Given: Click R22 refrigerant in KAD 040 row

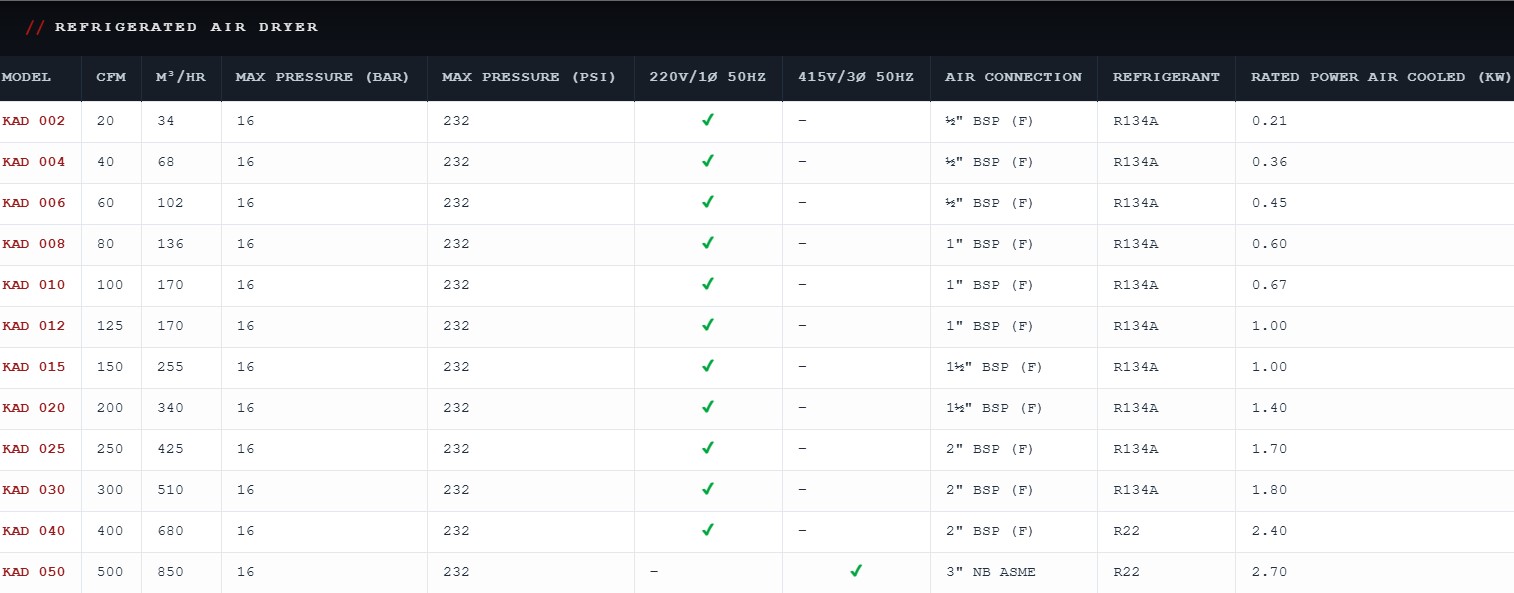Looking at the screenshot, I should coord(1126,531).
